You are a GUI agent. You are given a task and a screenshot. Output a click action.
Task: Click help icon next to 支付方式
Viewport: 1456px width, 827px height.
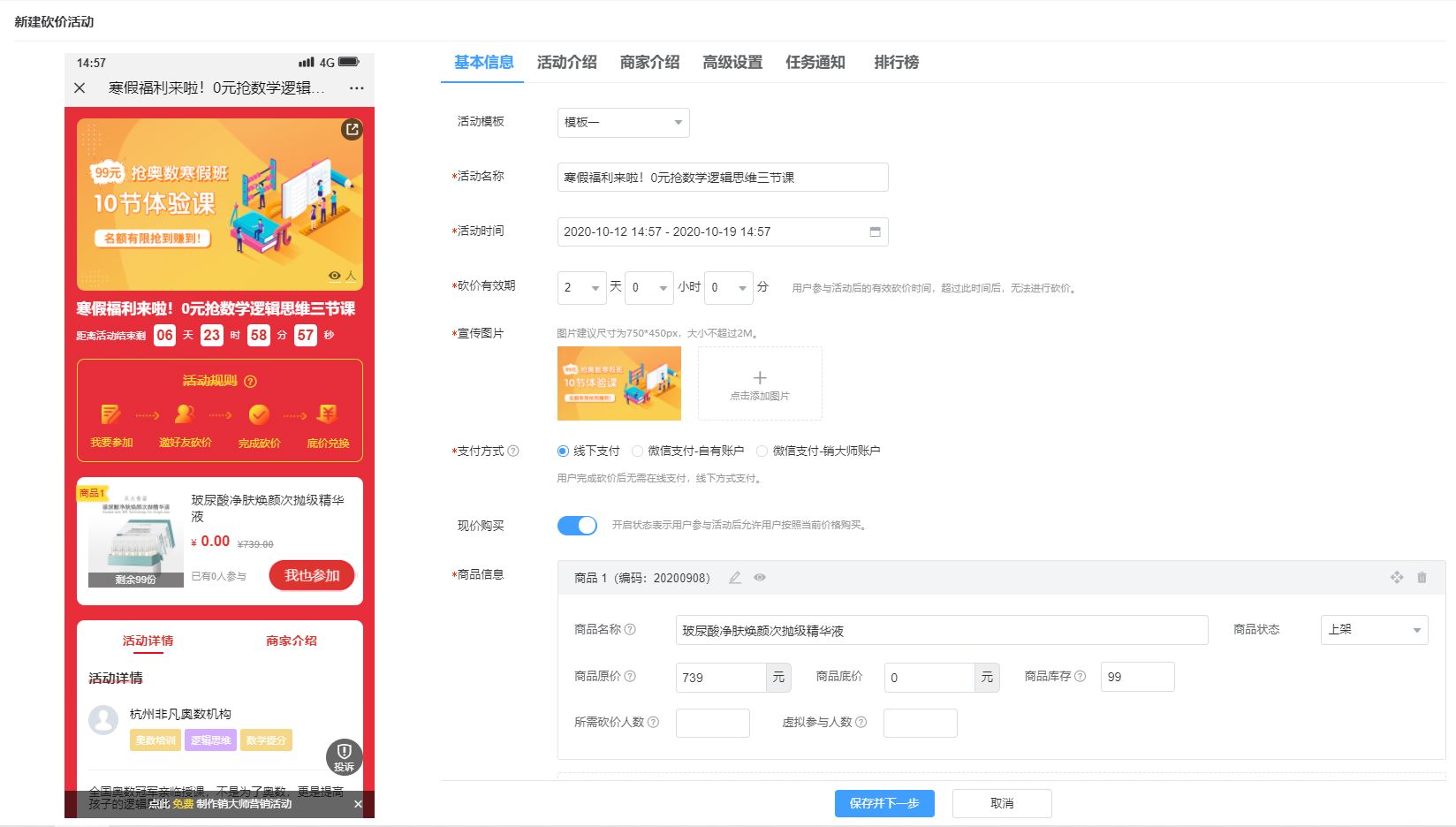(x=513, y=451)
